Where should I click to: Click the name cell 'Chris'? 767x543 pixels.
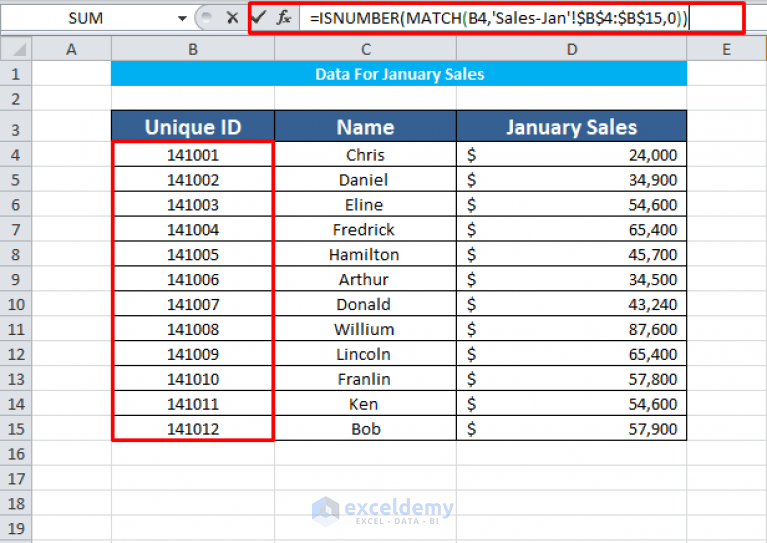pos(365,155)
